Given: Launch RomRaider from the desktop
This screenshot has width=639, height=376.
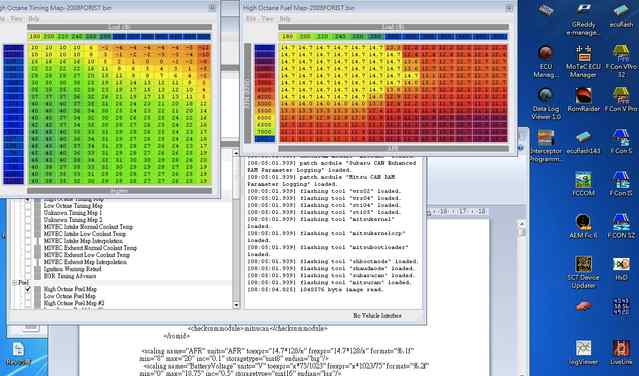Looking at the screenshot, I should pyautogui.click(x=583, y=100).
